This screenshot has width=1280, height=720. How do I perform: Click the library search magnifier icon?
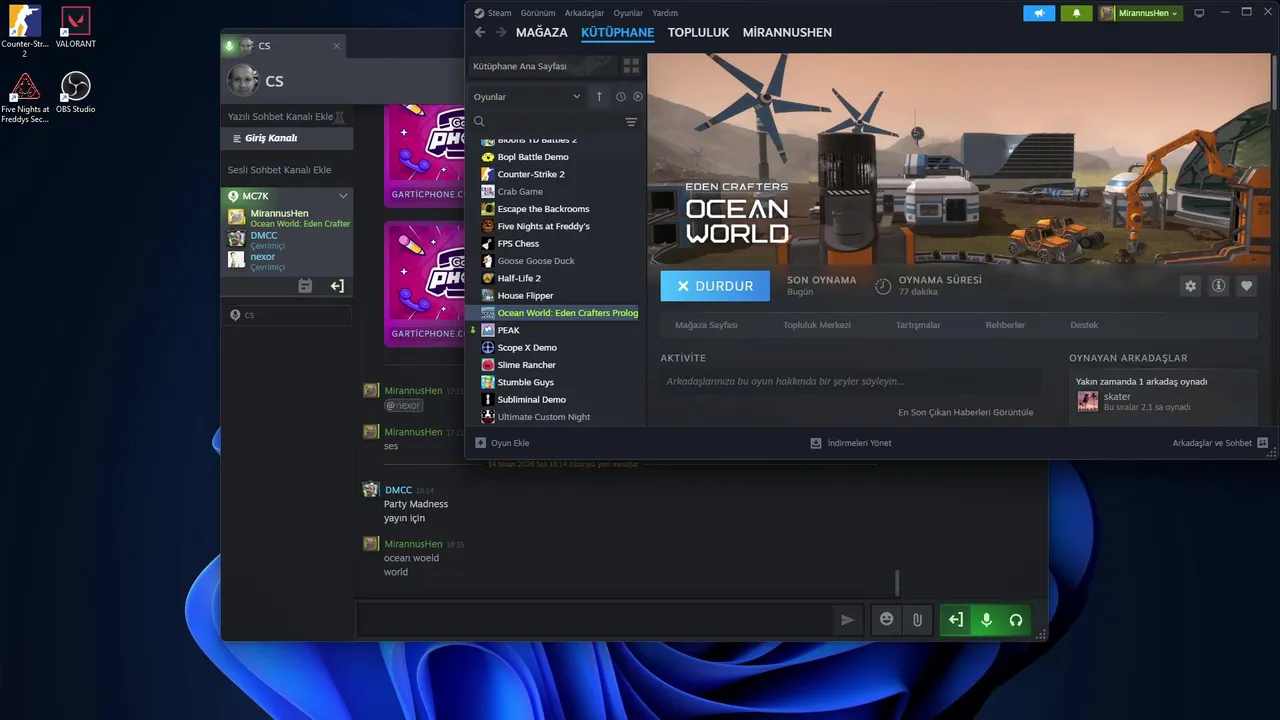[x=479, y=122]
